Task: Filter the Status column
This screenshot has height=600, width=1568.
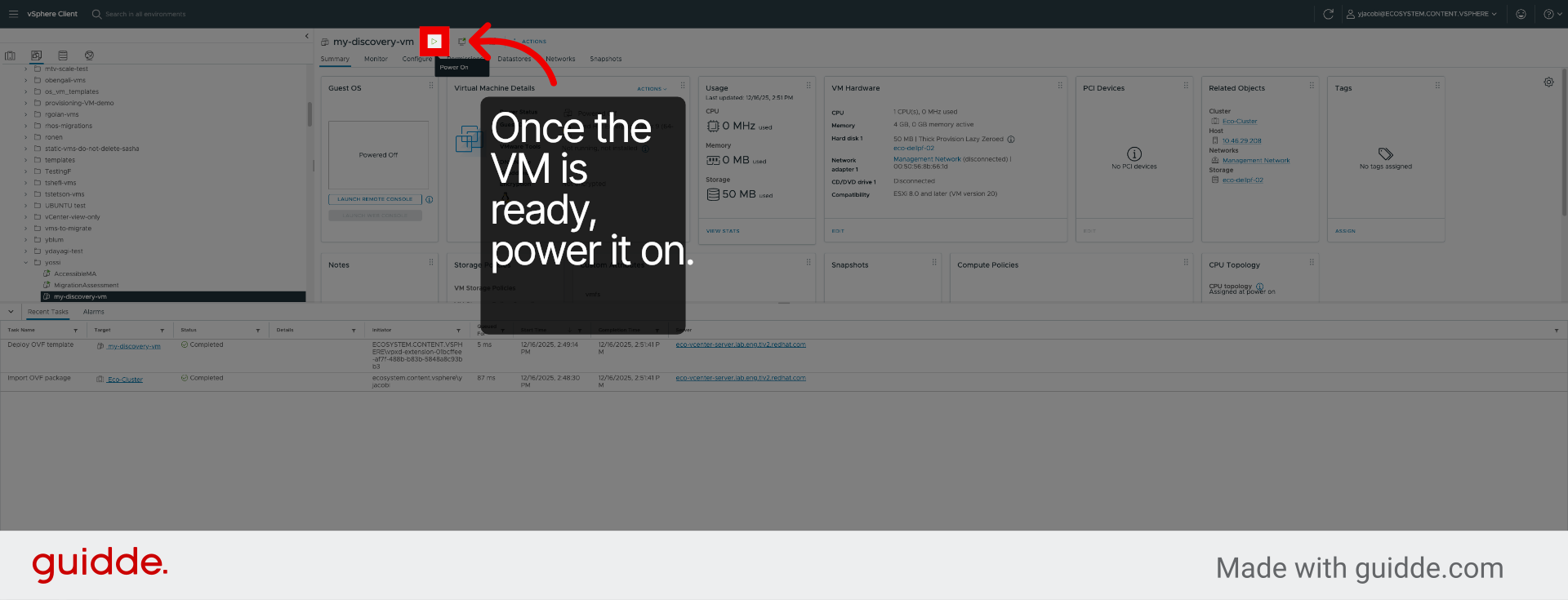Action: coord(258,331)
